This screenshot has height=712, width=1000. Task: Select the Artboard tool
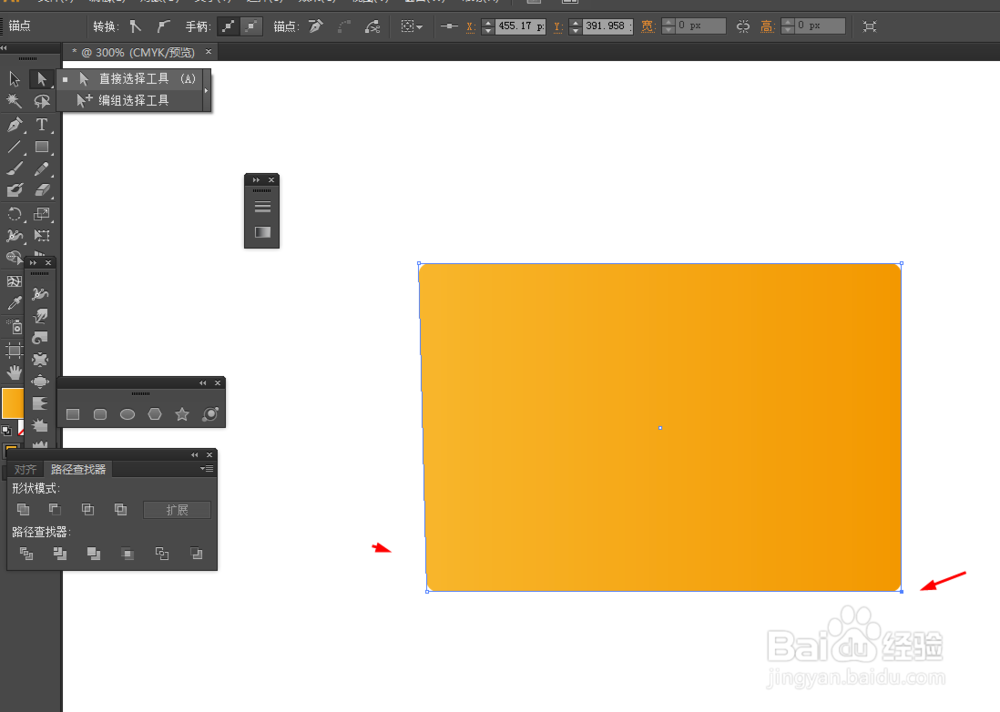click(14, 350)
